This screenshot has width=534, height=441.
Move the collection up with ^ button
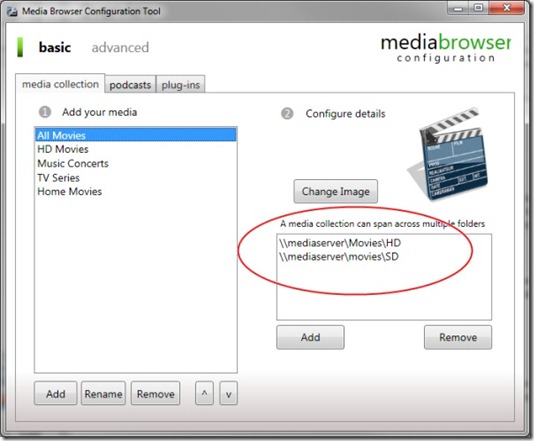(204, 394)
